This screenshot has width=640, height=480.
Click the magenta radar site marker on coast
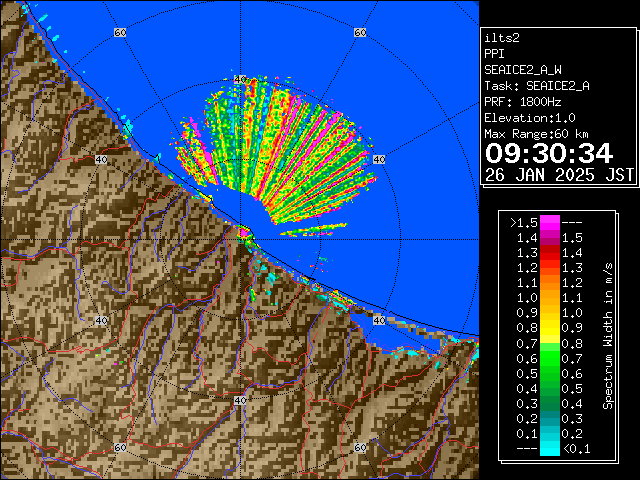[244, 233]
